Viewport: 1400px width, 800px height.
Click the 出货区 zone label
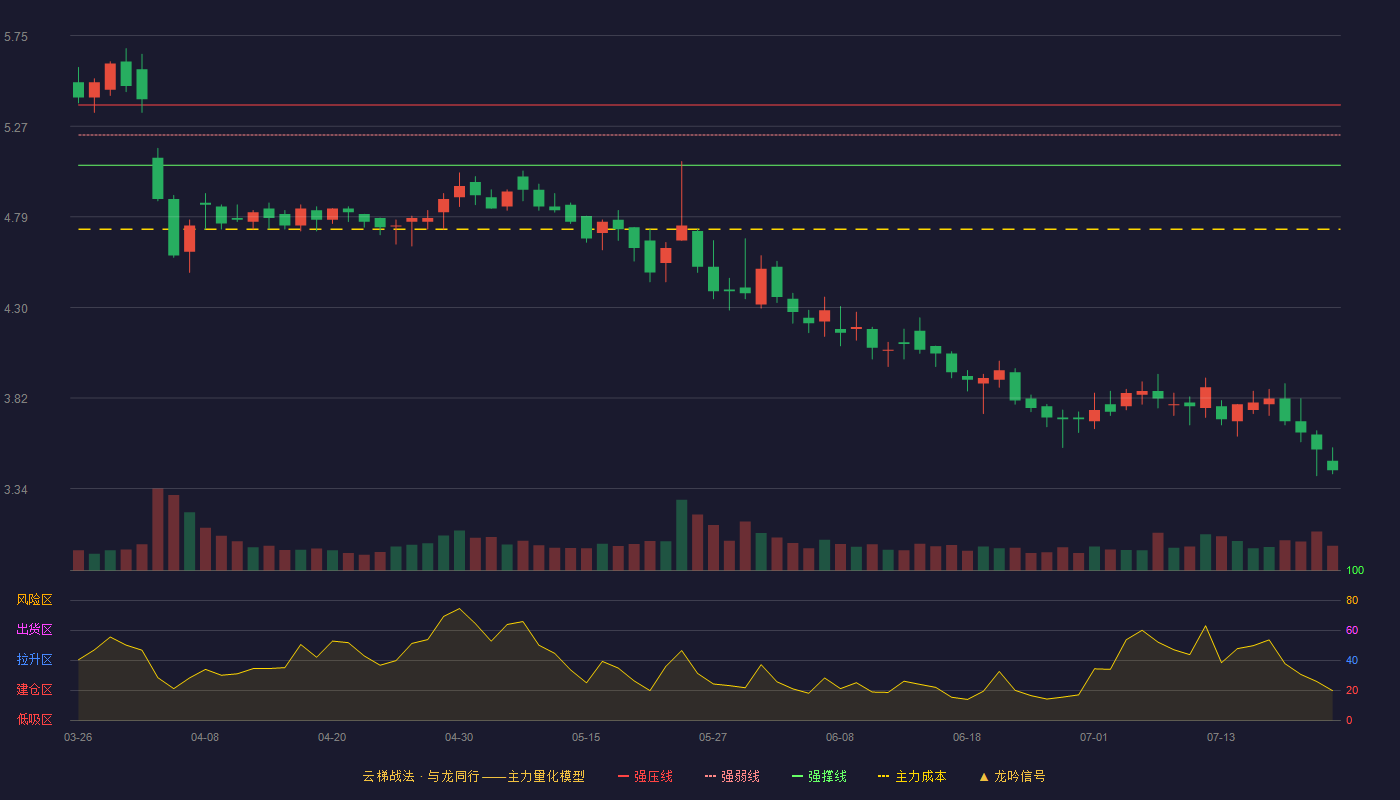point(34,630)
